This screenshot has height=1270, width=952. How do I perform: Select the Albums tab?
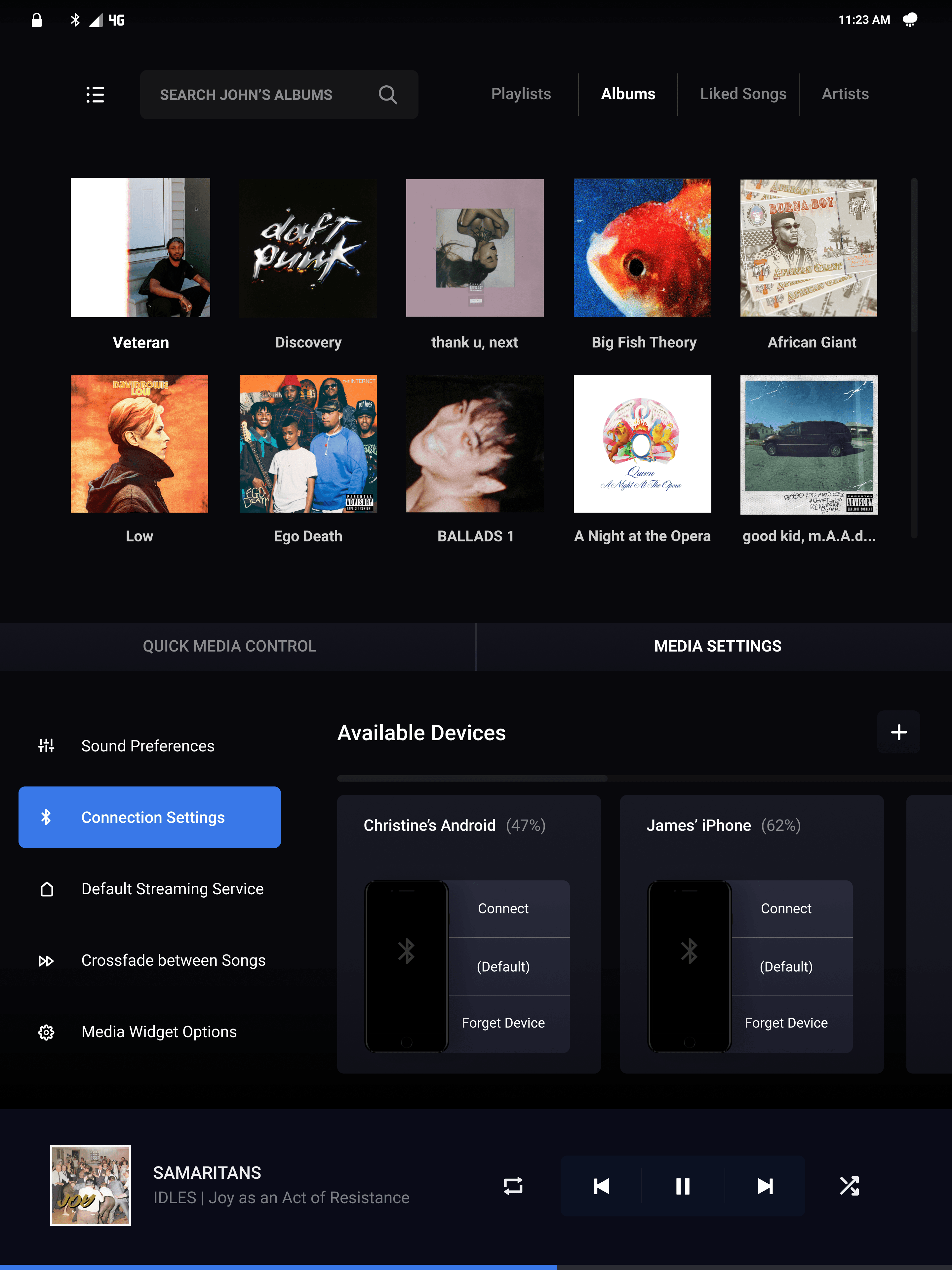pyautogui.click(x=628, y=94)
